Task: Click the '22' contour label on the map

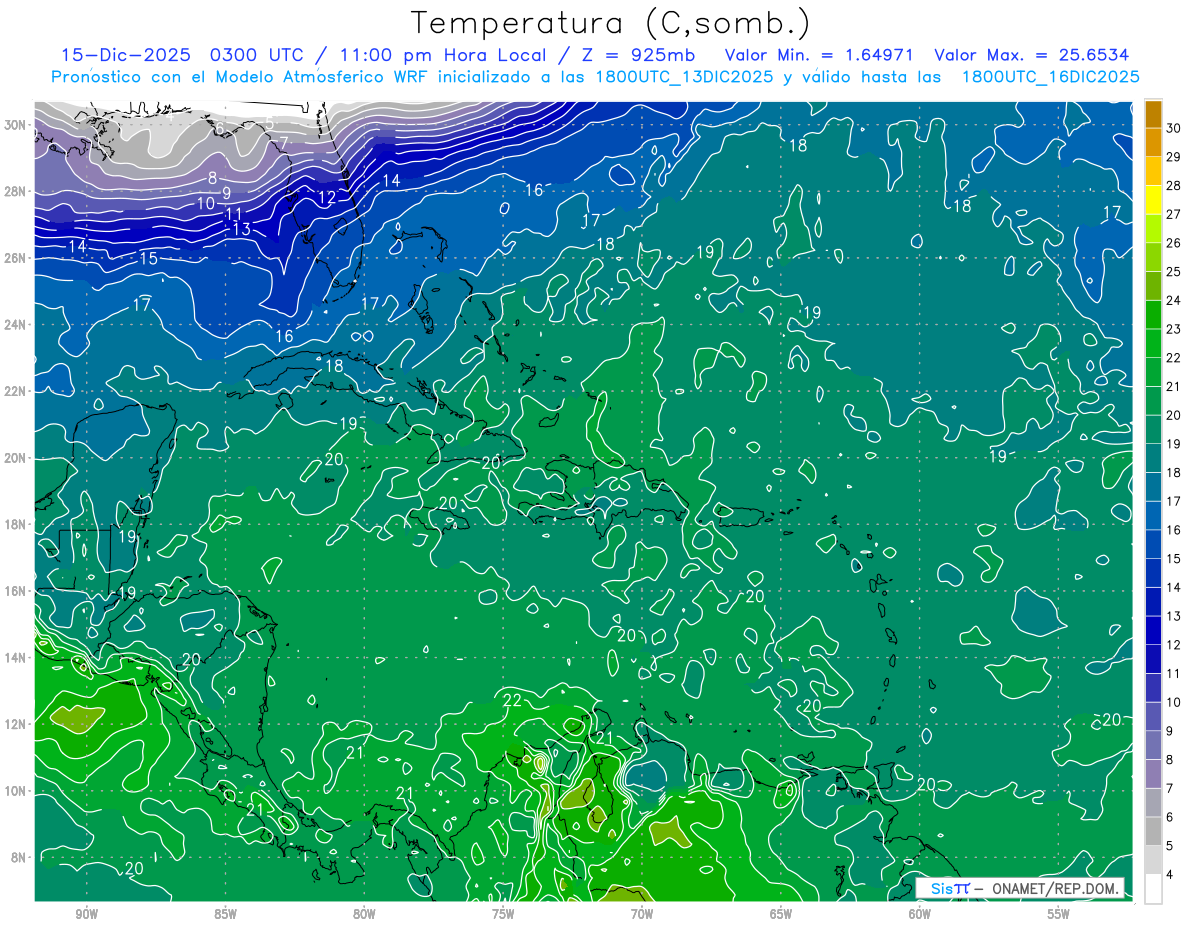Action: click(x=512, y=700)
